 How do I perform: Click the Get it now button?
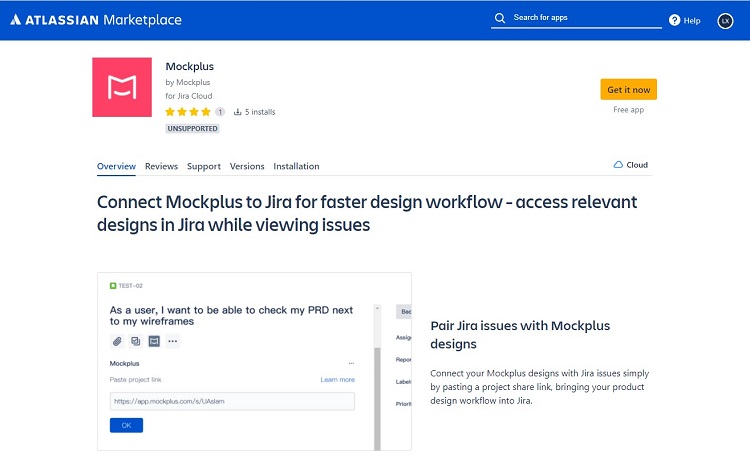pos(629,89)
